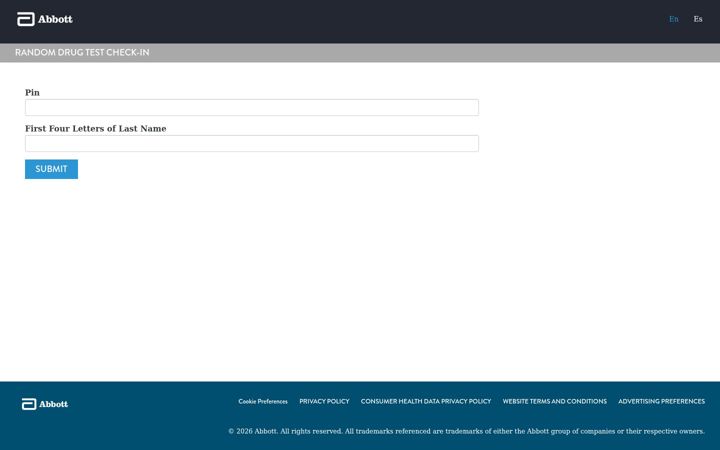Open Website Terms and Conditions link

[x=554, y=401]
